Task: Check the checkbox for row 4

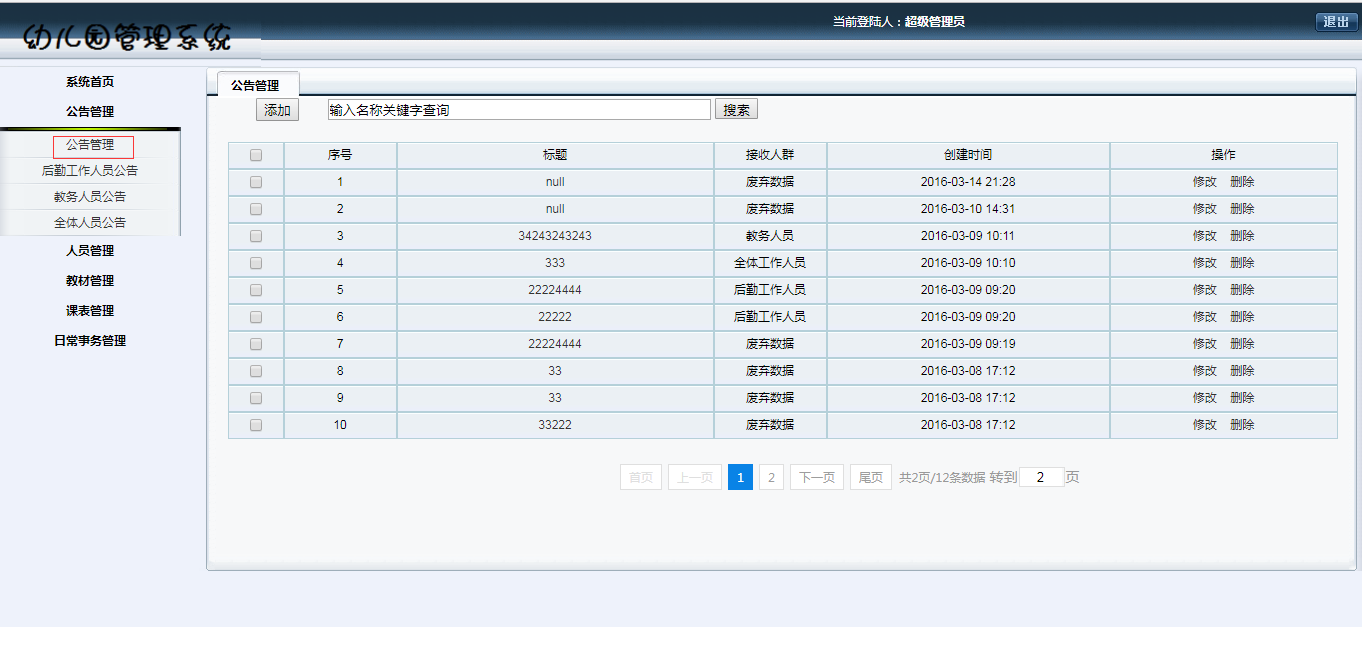Action: (x=256, y=263)
